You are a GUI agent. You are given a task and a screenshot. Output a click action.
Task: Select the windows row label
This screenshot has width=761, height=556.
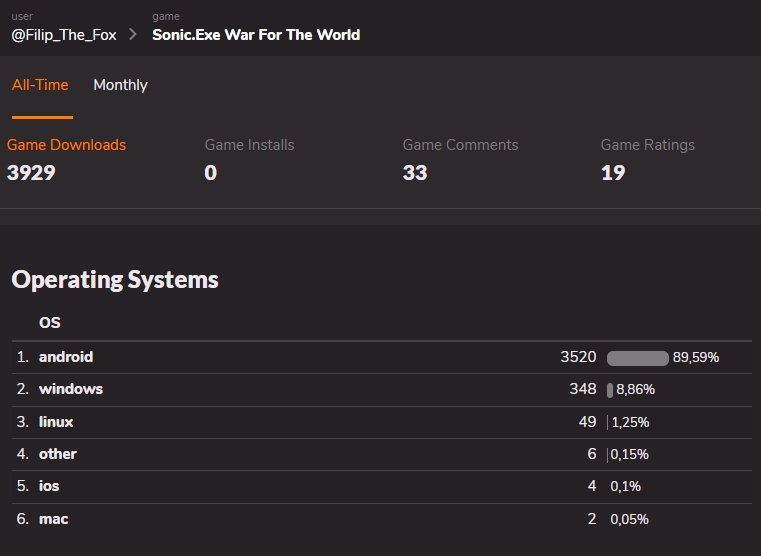[71, 389]
